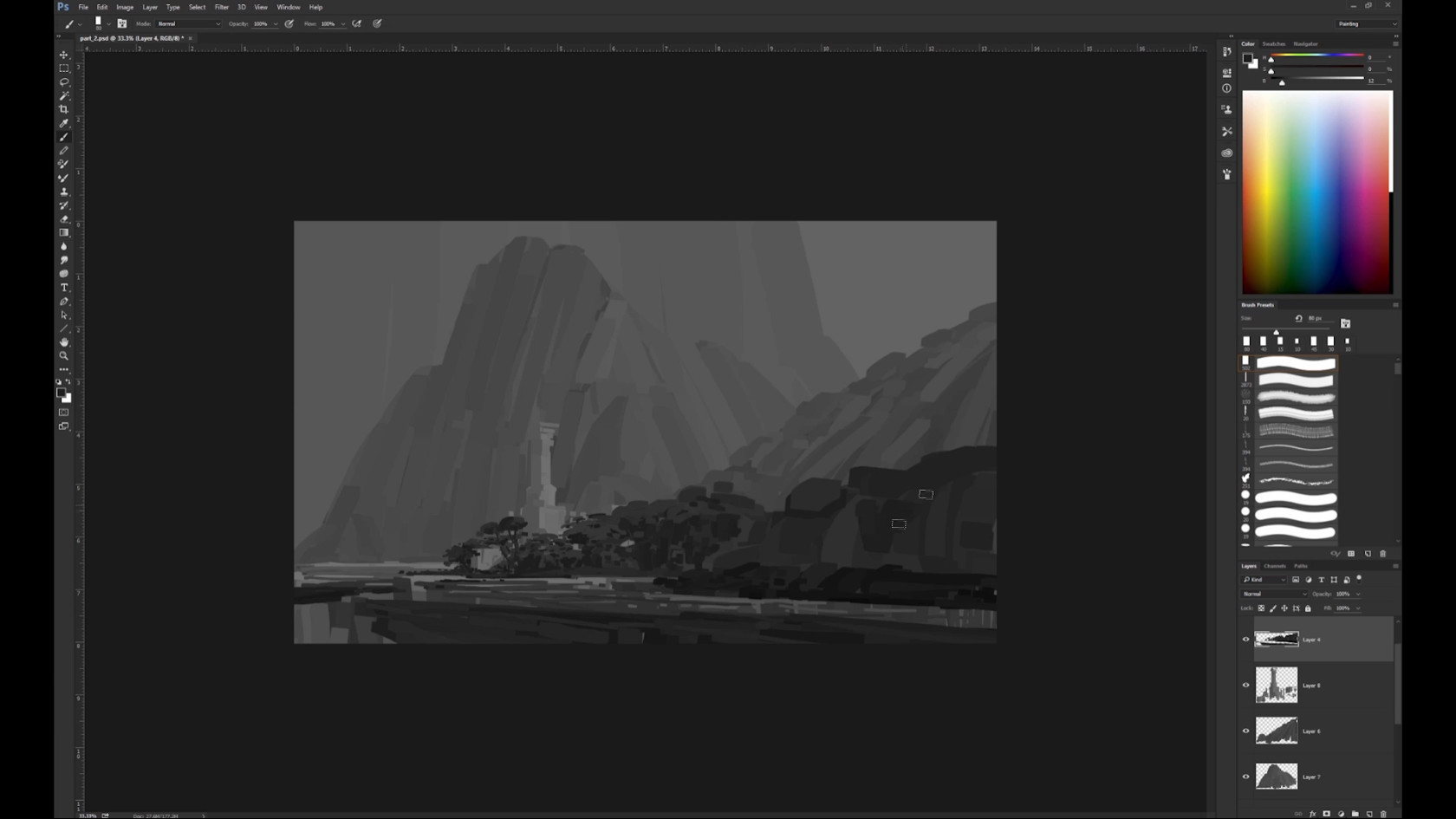
Task: Toggle visibility of Layer 8
Action: coord(1246,686)
